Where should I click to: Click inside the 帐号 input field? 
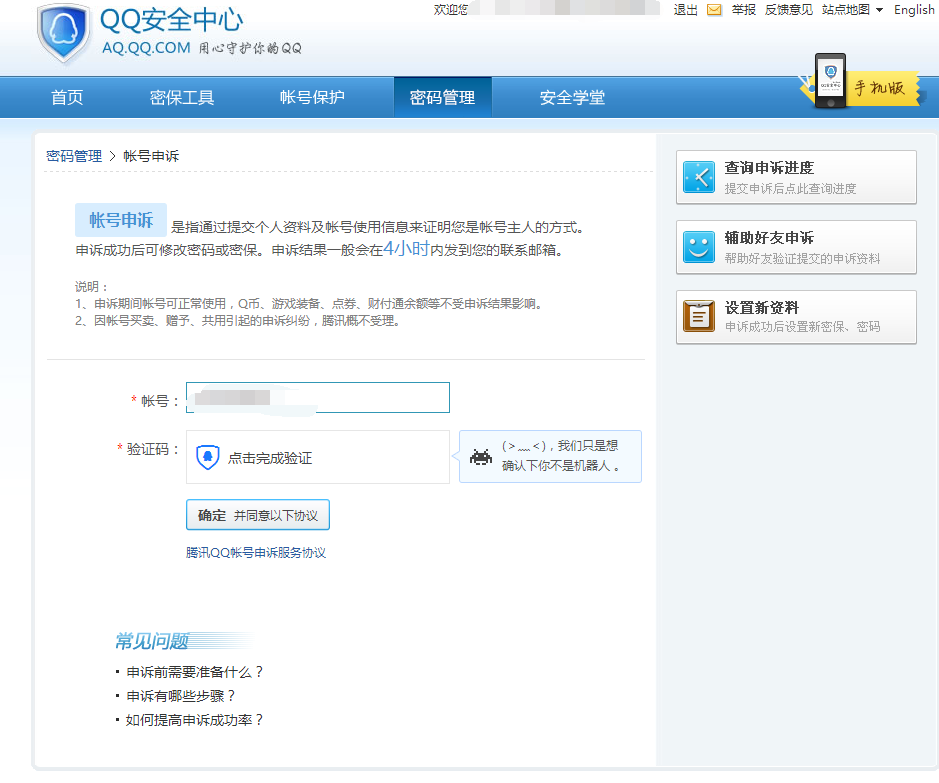317,397
